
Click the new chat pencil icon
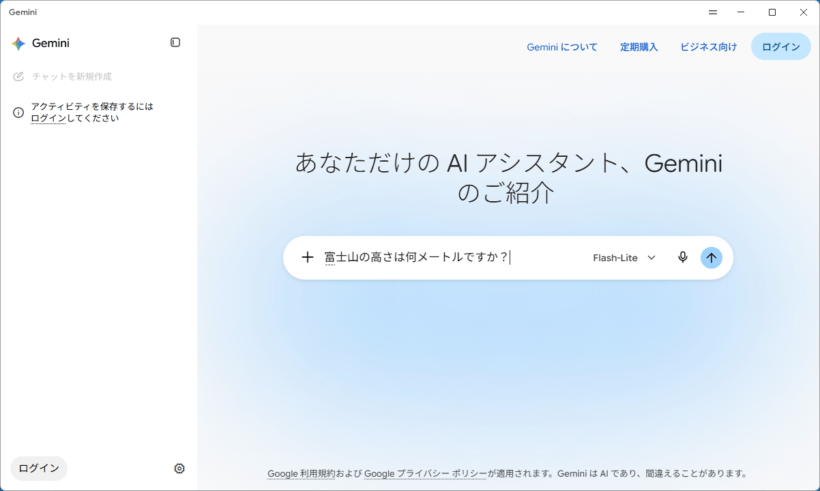[18, 76]
